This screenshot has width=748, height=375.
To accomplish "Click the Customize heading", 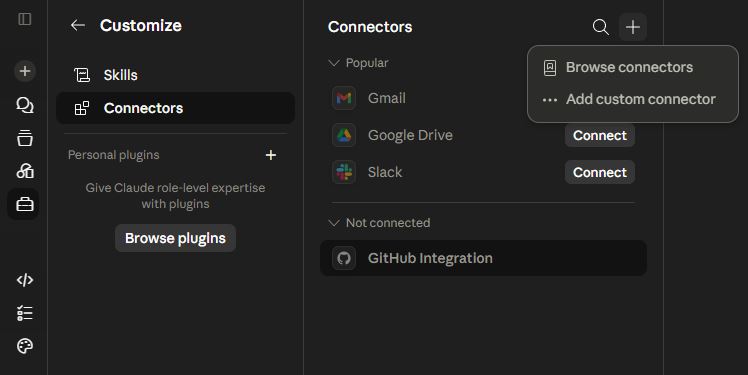I will pyautogui.click(x=141, y=25).
